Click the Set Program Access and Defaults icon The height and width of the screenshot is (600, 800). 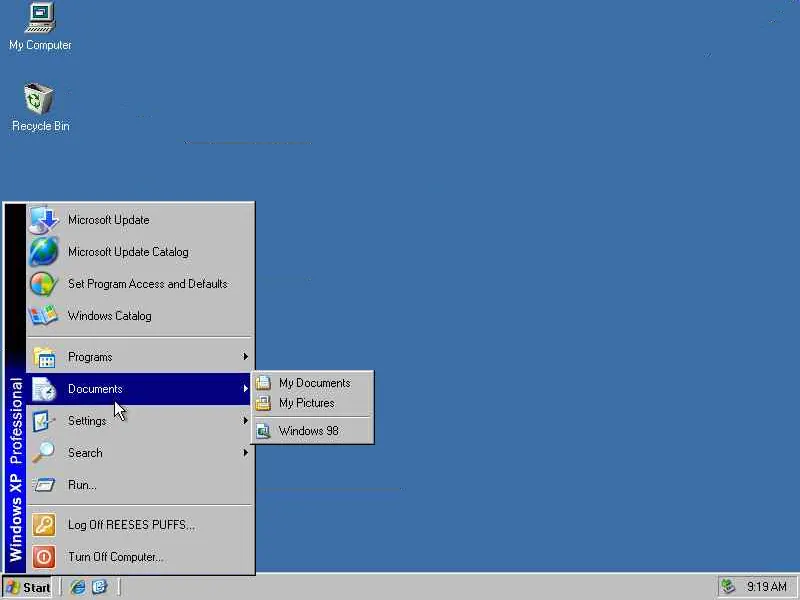[44, 284]
